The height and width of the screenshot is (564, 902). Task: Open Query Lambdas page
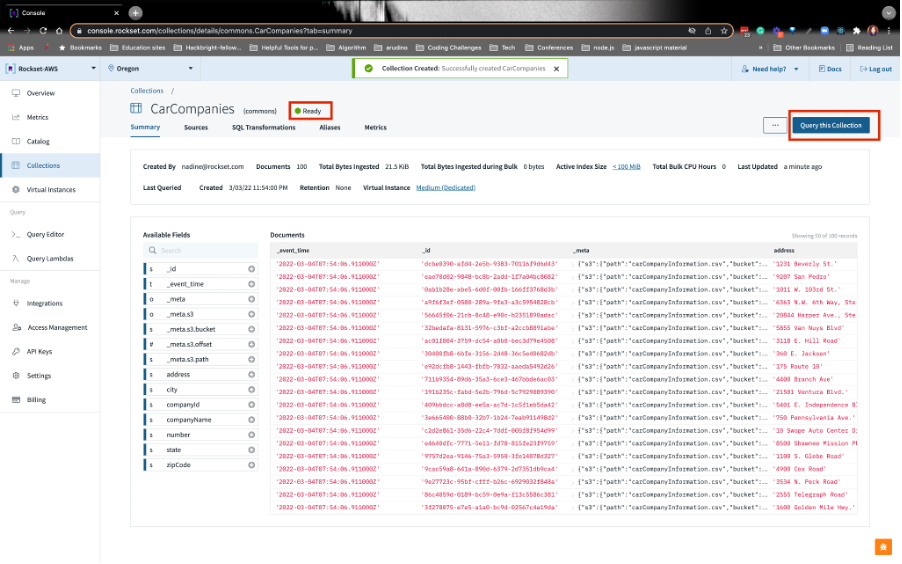[x=50, y=259]
